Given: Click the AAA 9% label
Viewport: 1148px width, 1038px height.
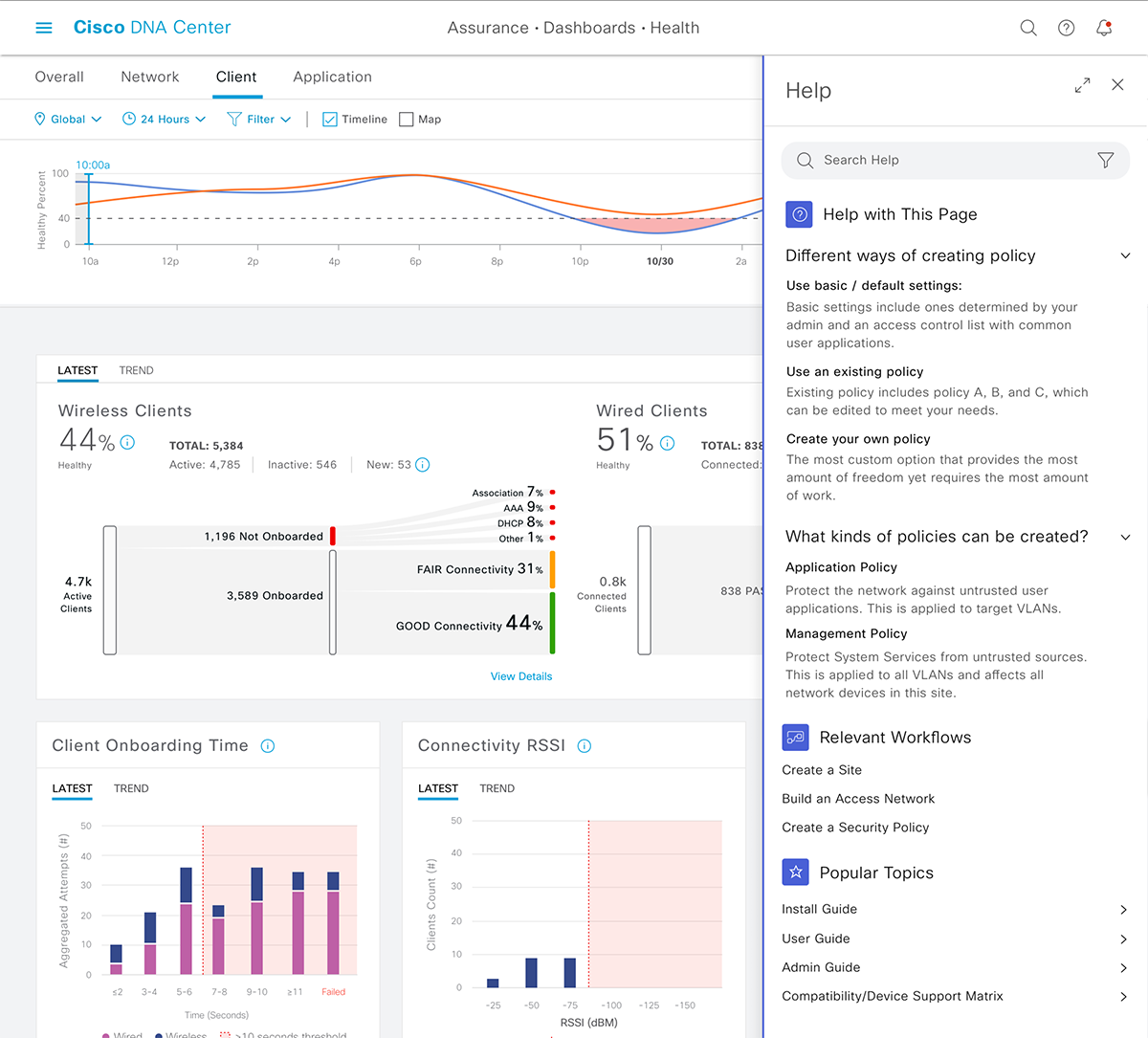Looking at the screenshot, I should [x=523, y=508].
